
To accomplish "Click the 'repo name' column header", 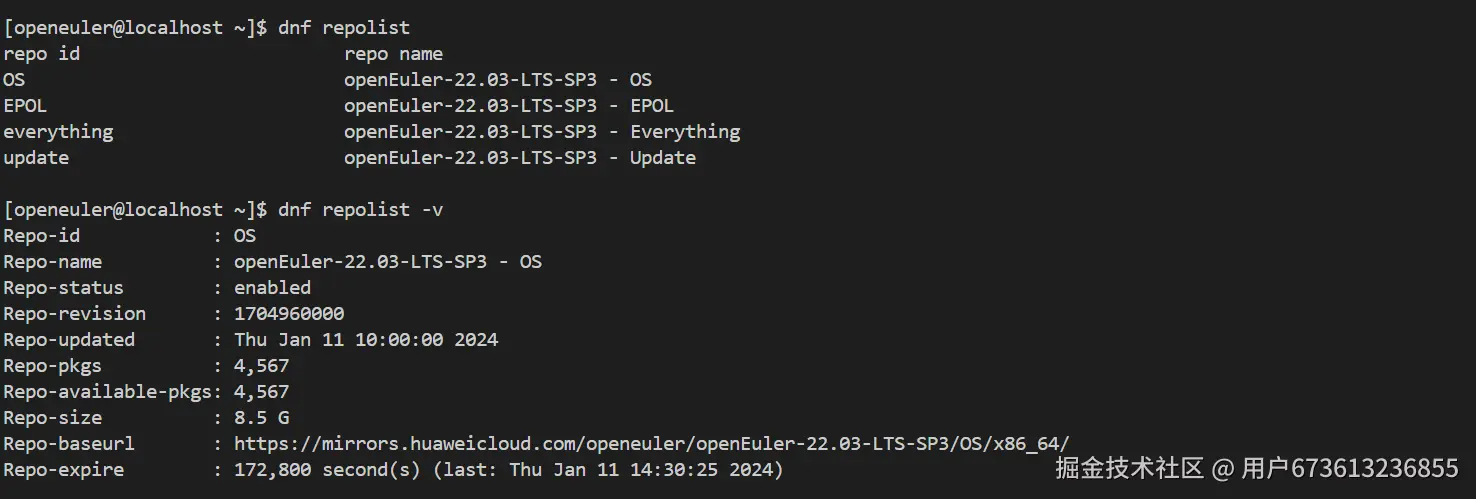I will click(x=393, y=53).
